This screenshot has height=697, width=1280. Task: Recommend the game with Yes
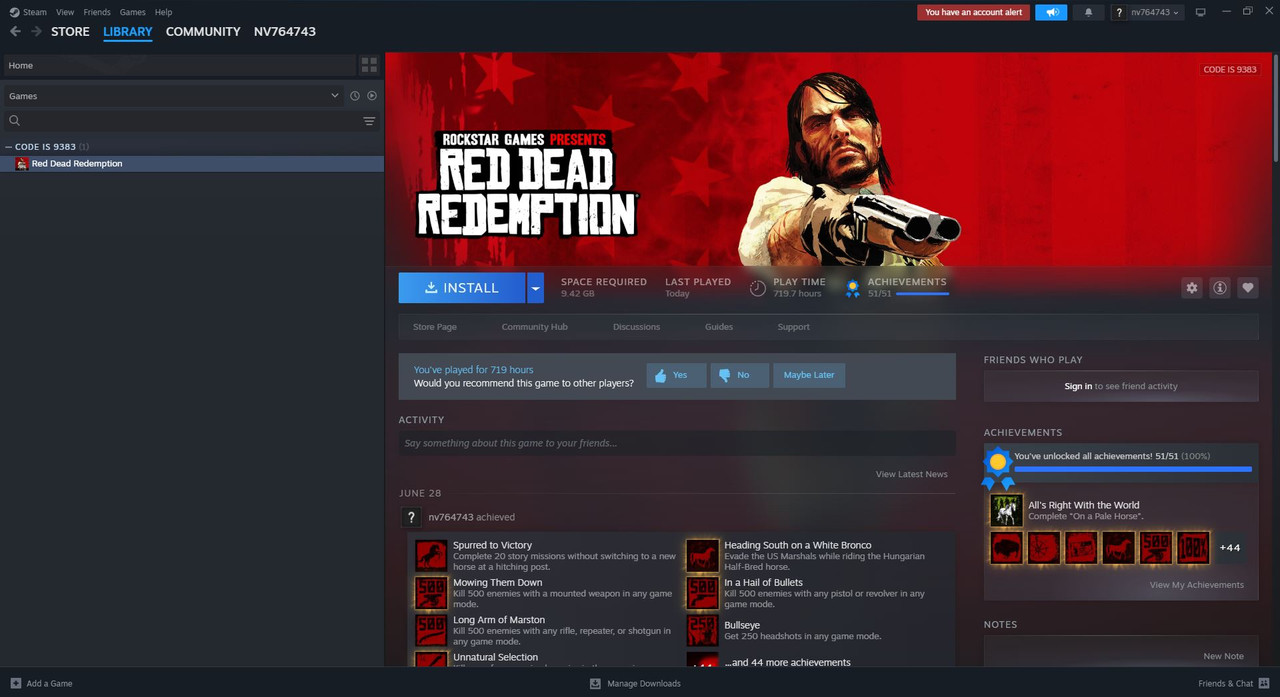(x=676, y=375)
